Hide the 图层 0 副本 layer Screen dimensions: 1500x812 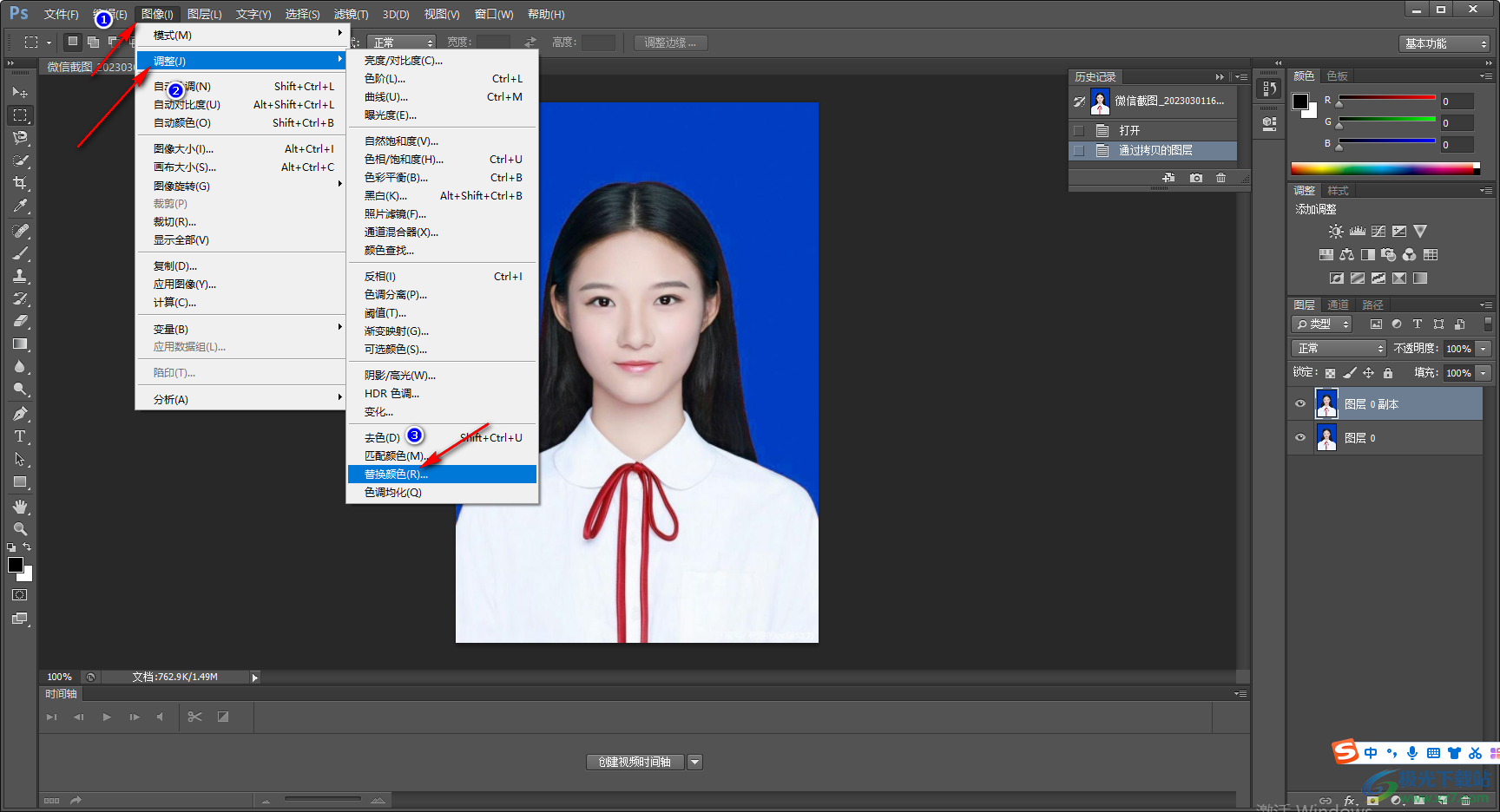point(1300,404)
